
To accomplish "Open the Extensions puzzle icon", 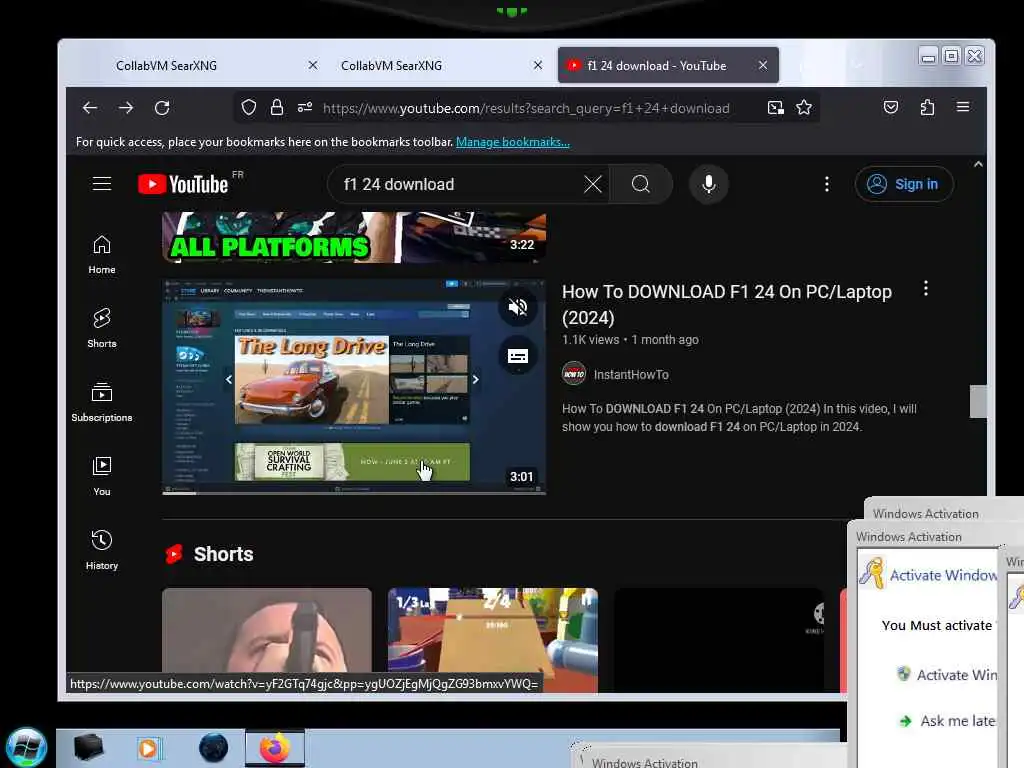I will click(x=927, y=107).
